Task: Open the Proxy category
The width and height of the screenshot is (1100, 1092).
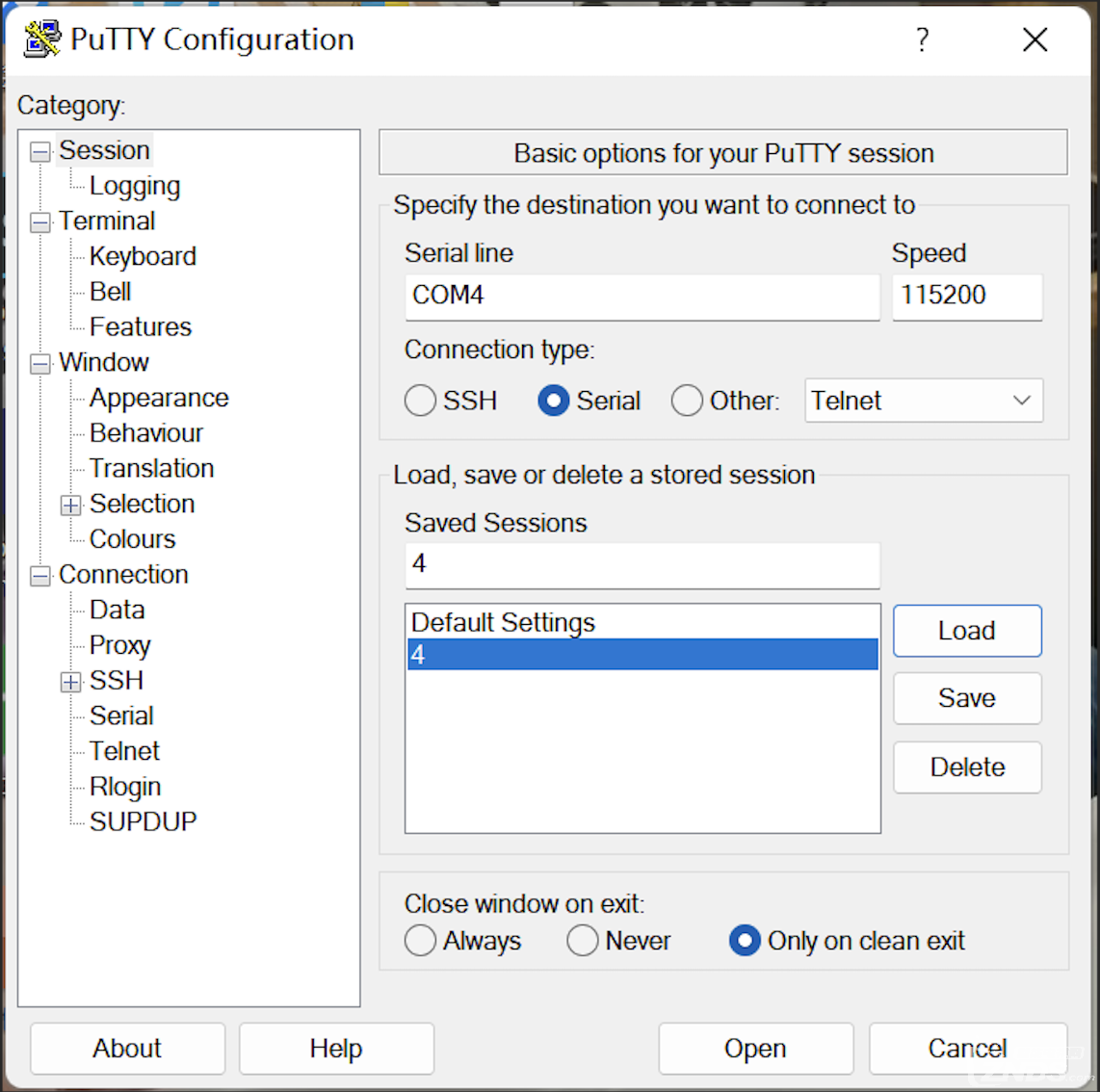Action: coord(120,645)
